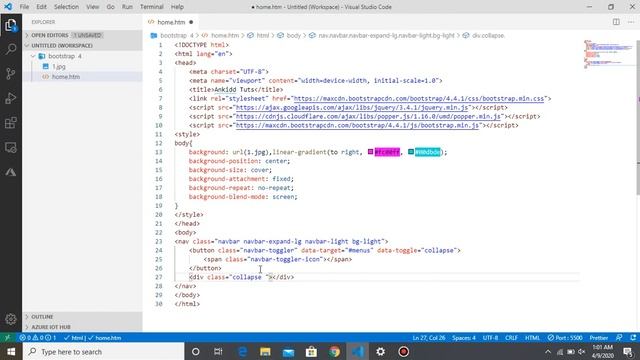
Task: Open Cortana circle on taskbar
Action: (x=196, y=351)
